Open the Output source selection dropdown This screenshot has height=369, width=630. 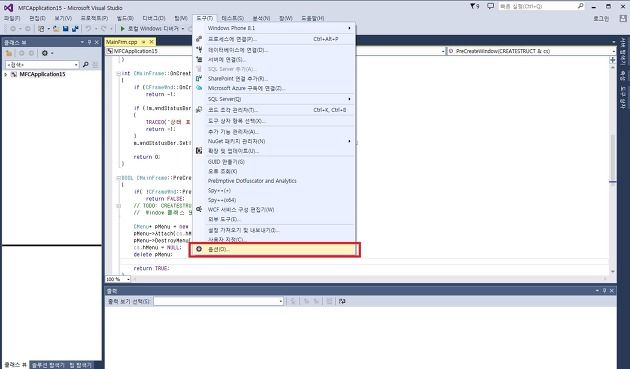[x=281, y=301]
